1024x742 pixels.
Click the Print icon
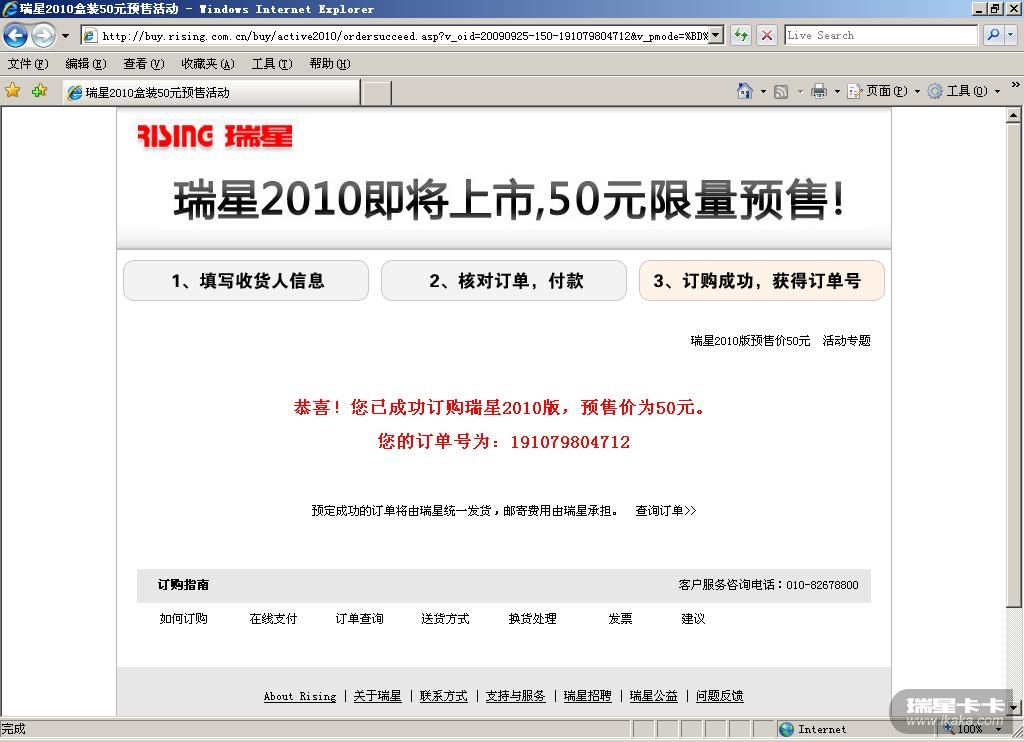point(818,91)
